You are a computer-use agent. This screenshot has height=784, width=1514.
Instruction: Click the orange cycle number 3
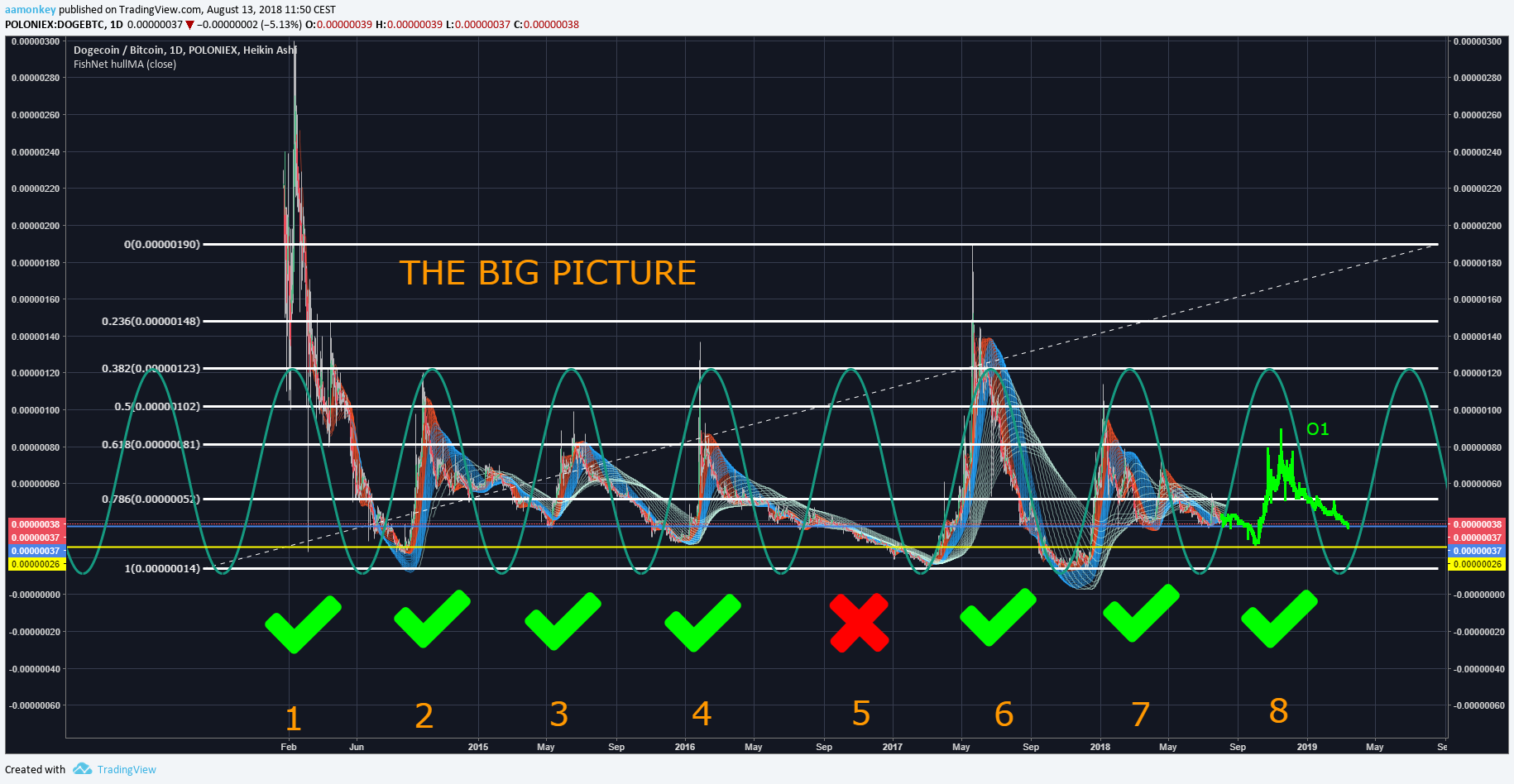click(559, 714)
